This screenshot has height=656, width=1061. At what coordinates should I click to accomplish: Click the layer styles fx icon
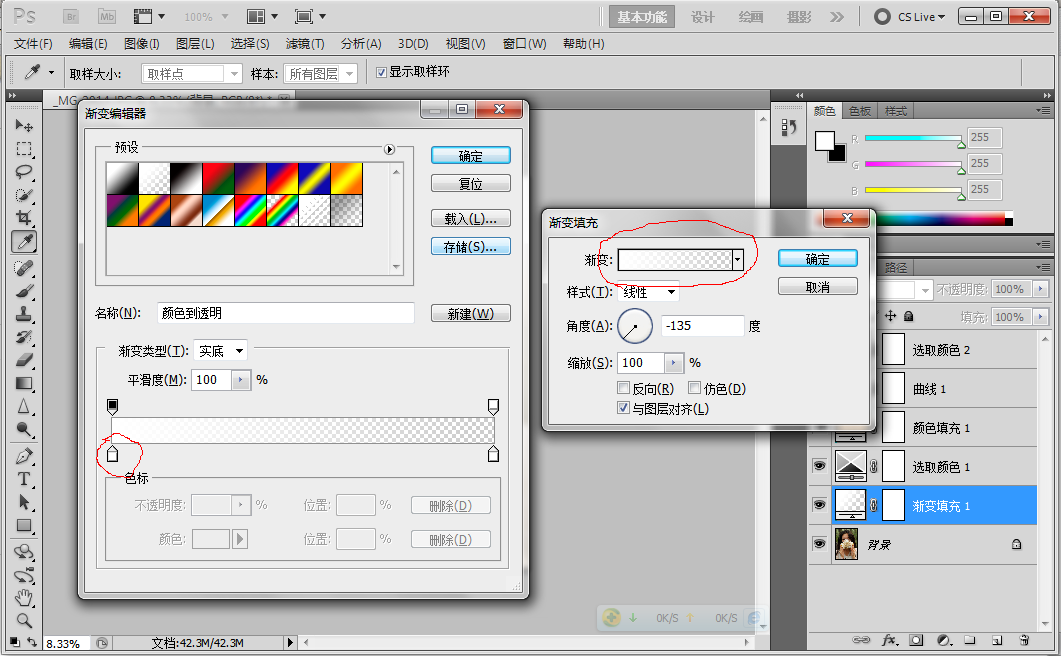(x=889, y=640)
